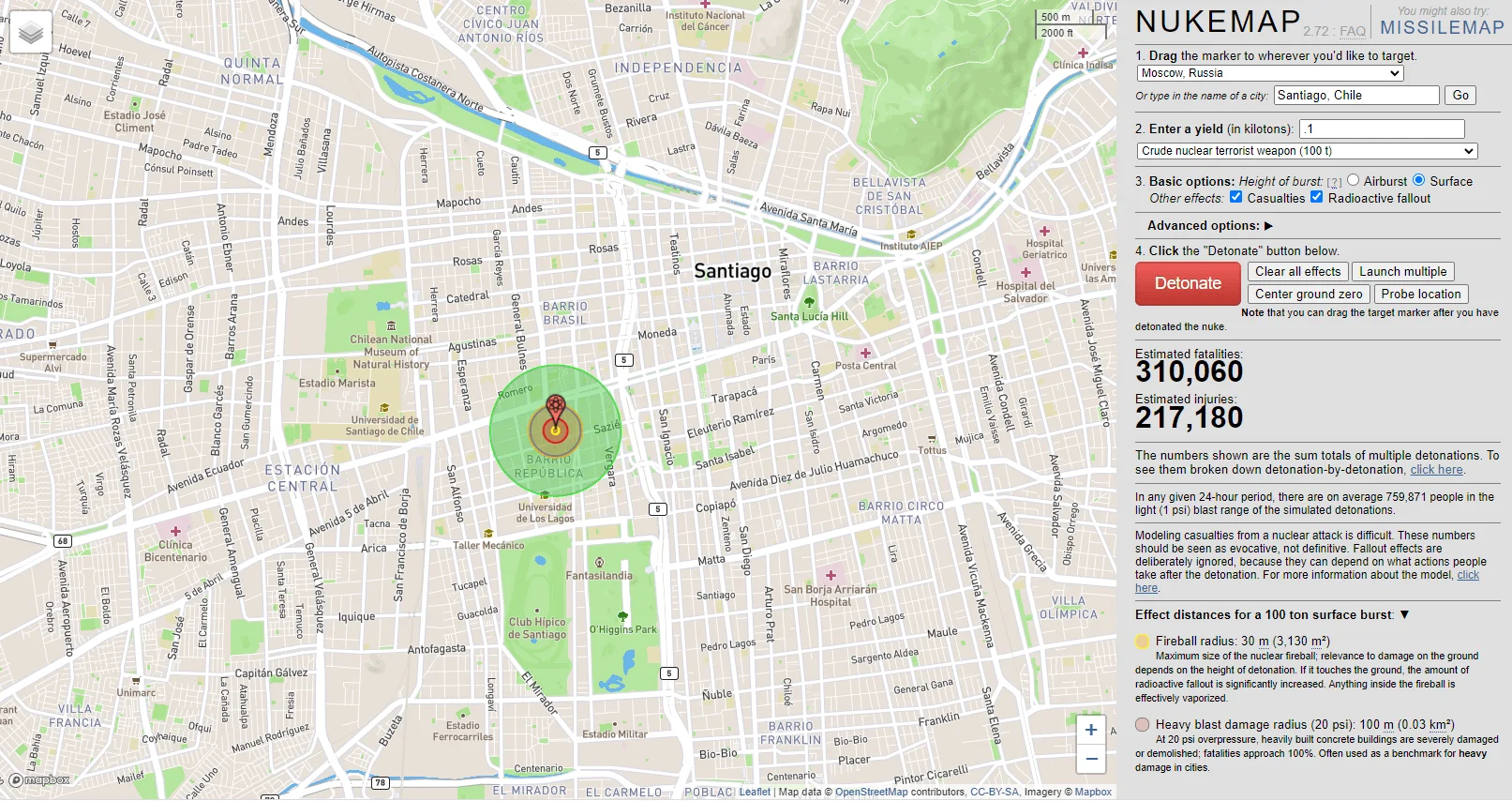This screenshot has height=801, width=1512.
Task: Select the Surface burst option
Action: [1419, 180]
